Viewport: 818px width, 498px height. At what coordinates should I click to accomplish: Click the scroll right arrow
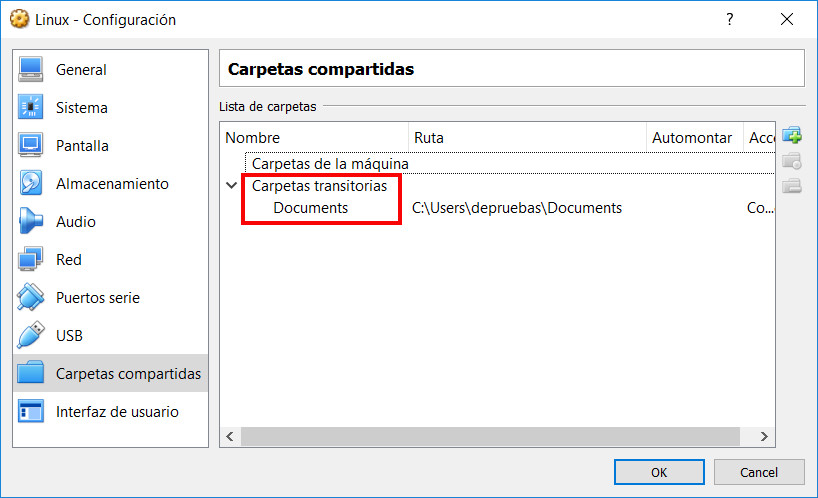coord(764,436)
